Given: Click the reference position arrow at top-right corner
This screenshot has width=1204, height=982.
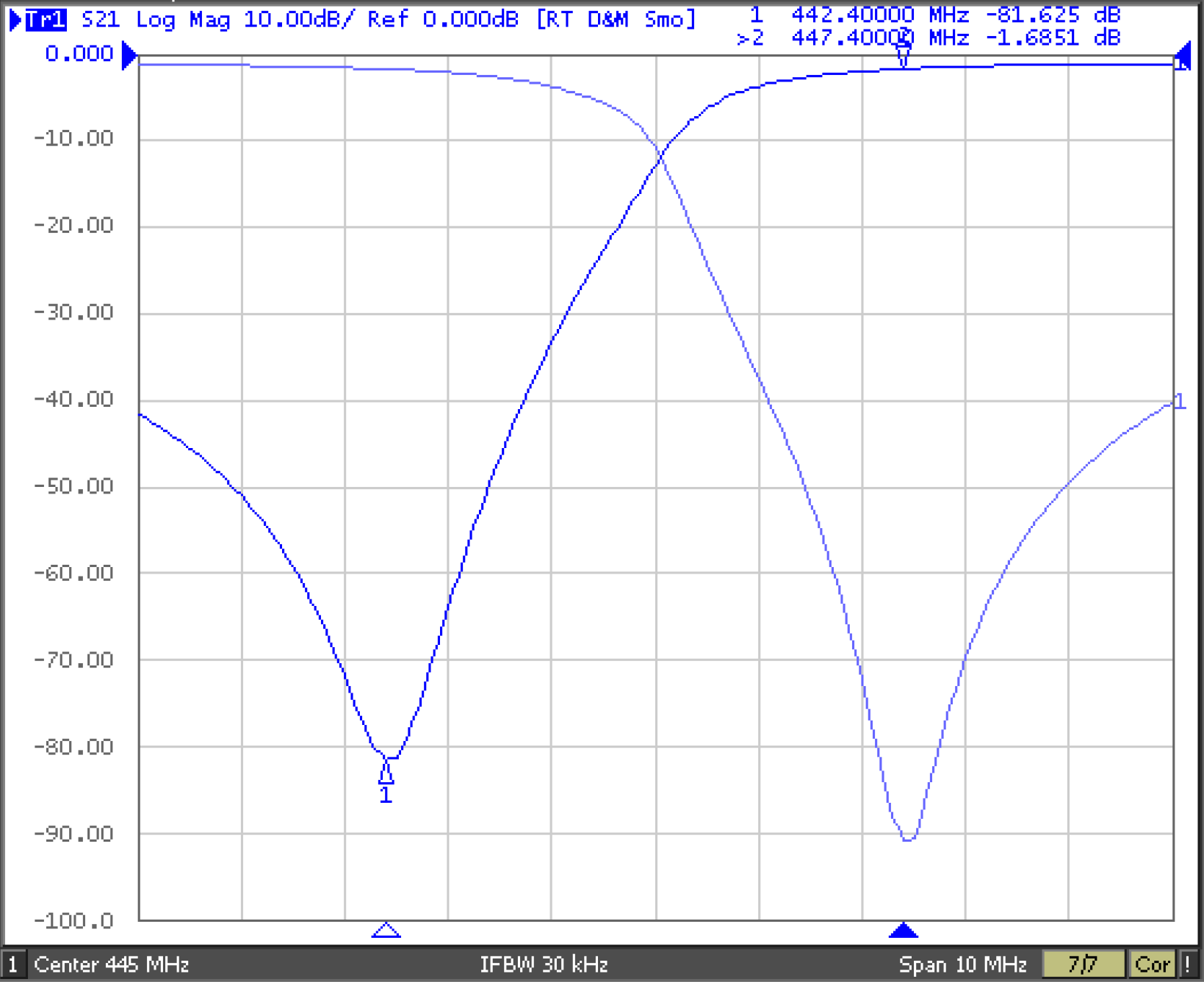Looking at the screenshot, I should click(x=1182, y=55).
